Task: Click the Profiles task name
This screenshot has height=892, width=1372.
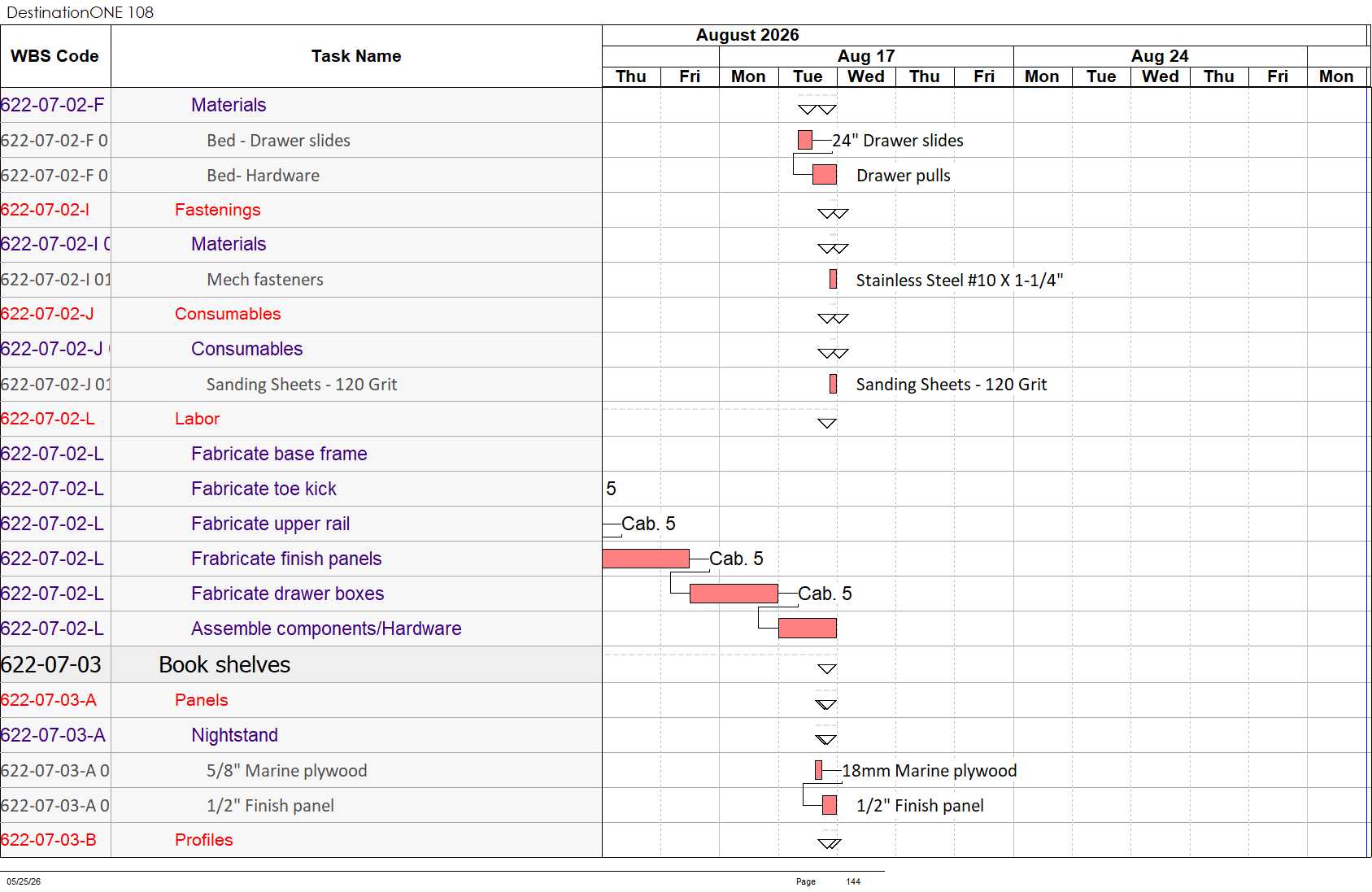Action: click(203, 840)
